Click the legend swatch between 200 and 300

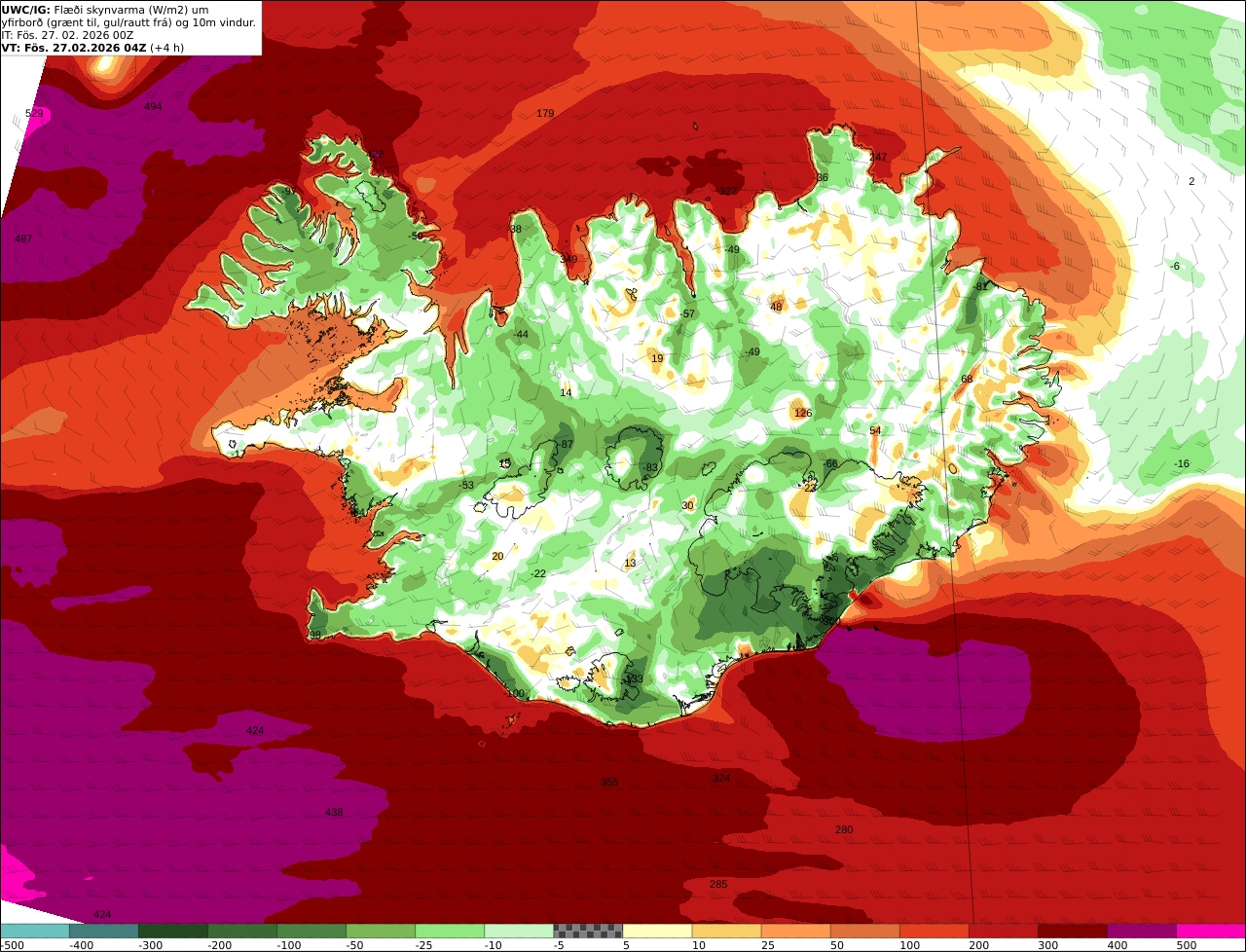[x=1003, y=931]
